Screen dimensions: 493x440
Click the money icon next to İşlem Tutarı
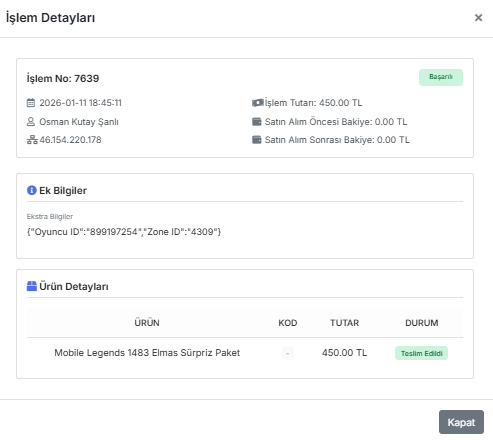pyautogui.click(x=258, y=103)
